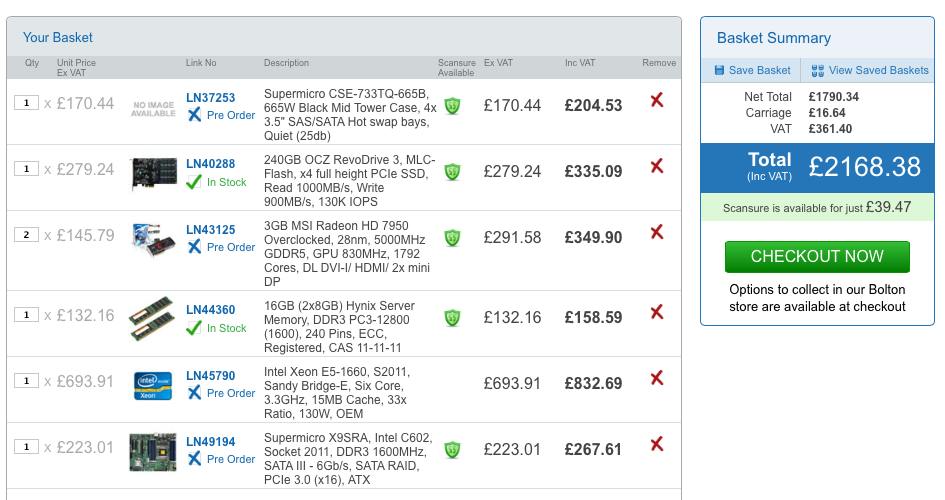The width and height of the screenshot is (945, 500).
Task: Edit quantity field for the £132.16 memory
Action: [27, 314]
